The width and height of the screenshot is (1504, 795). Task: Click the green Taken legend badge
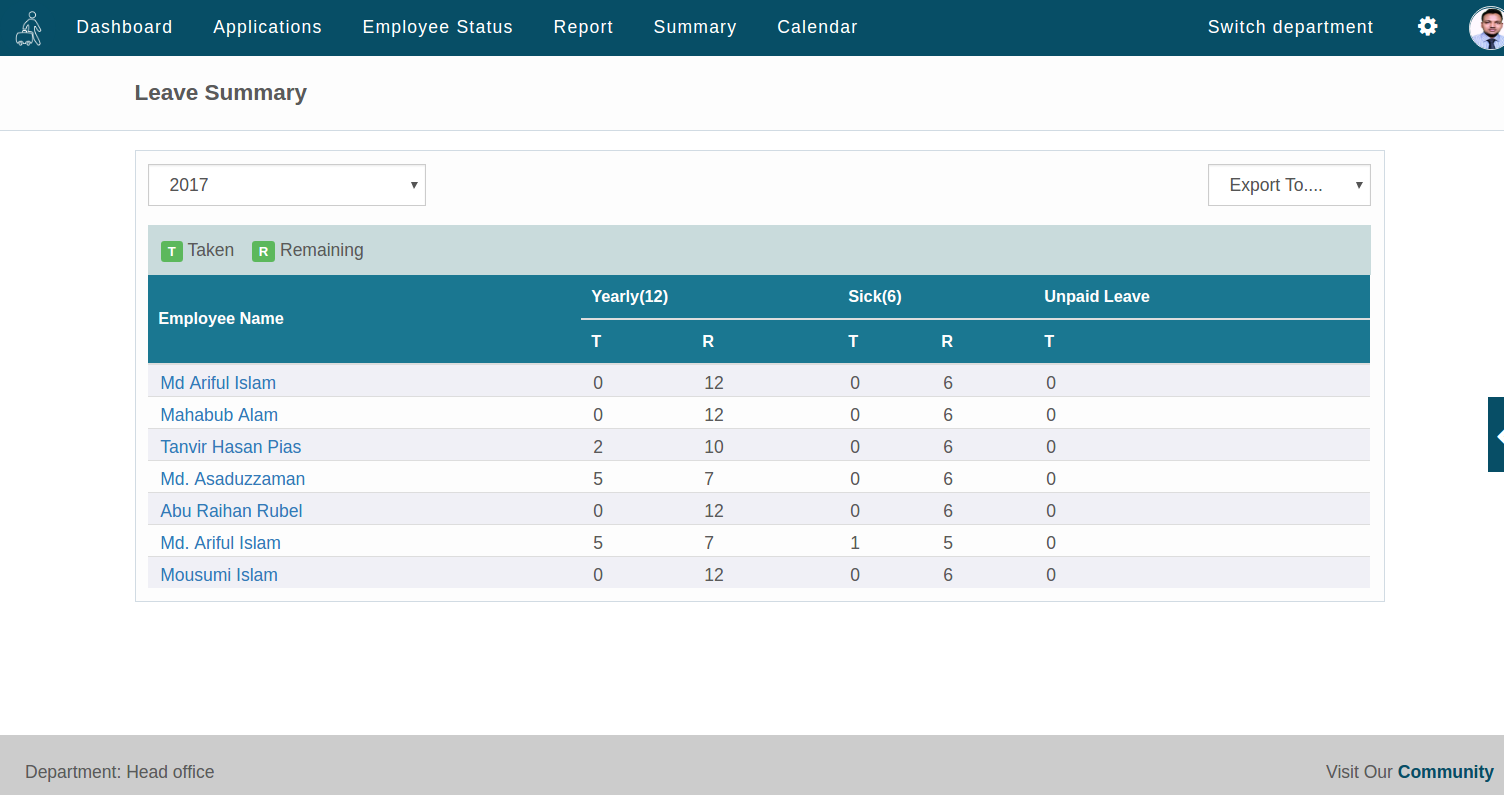tap(172, 251)
